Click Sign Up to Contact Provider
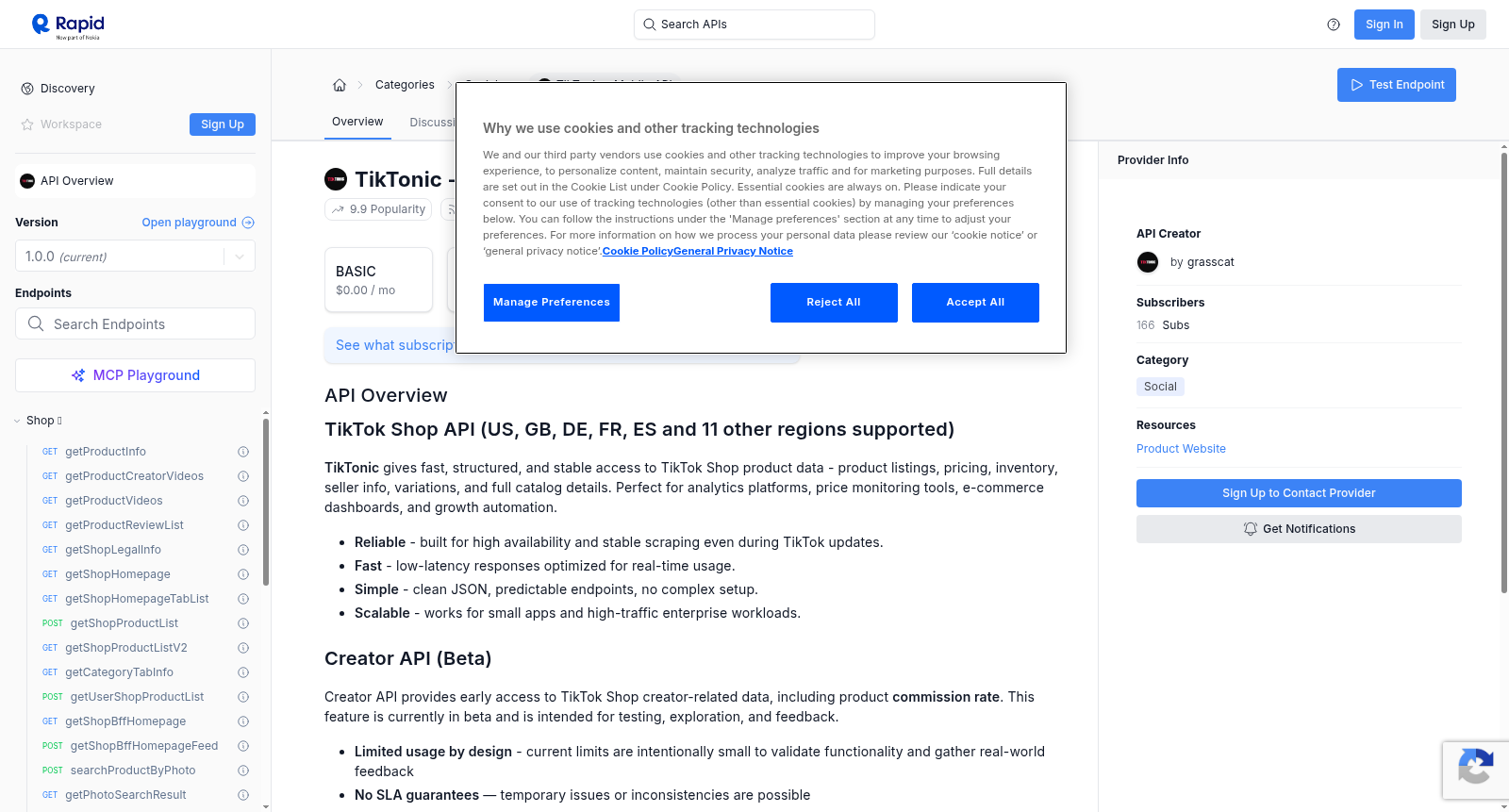The image size is (1509, 812). (1299, 493)
